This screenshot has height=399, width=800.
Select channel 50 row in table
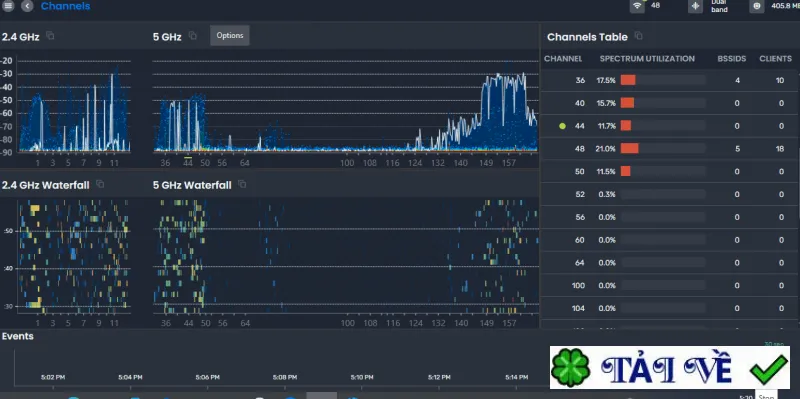tap(668, 171)
